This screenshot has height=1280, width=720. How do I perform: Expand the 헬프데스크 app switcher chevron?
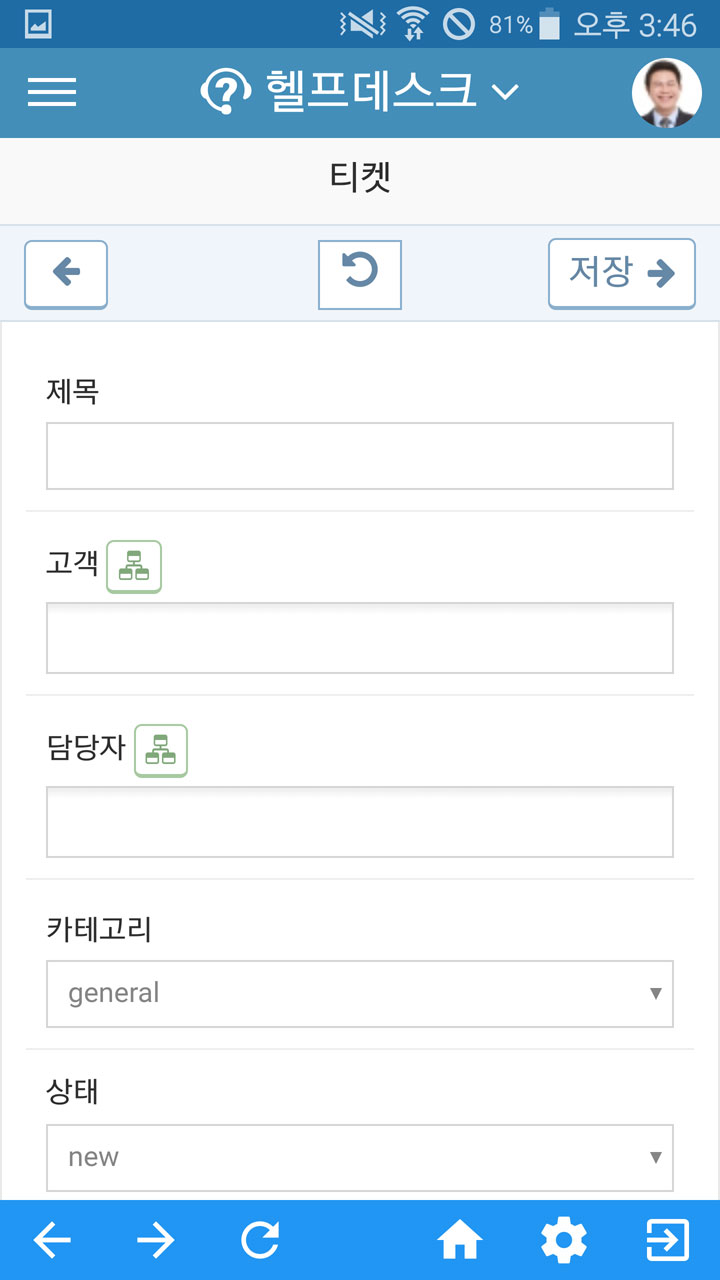click(505, 93)
